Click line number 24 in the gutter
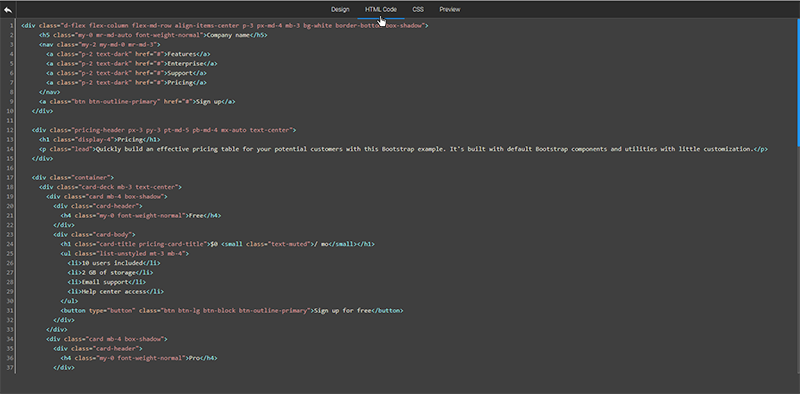The width and height of the screenshot is (800, 394). [x=11, y=244]
